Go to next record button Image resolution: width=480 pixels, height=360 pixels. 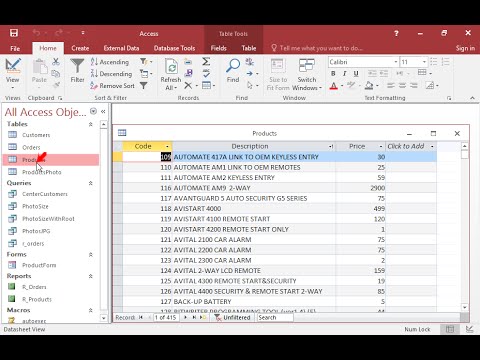pyautogui.click(x=186, y=317)
